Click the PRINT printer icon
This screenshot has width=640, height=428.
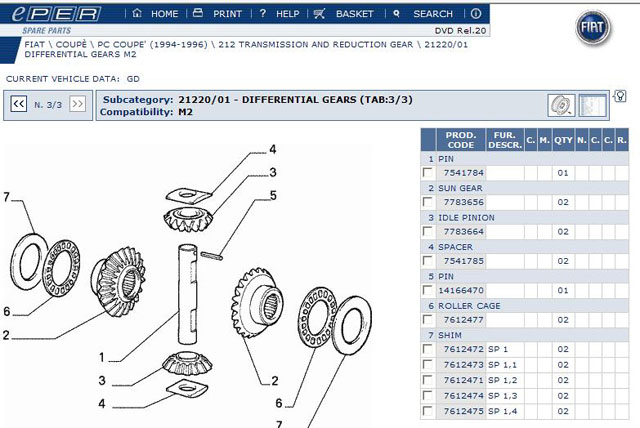(x=197, y=14)
